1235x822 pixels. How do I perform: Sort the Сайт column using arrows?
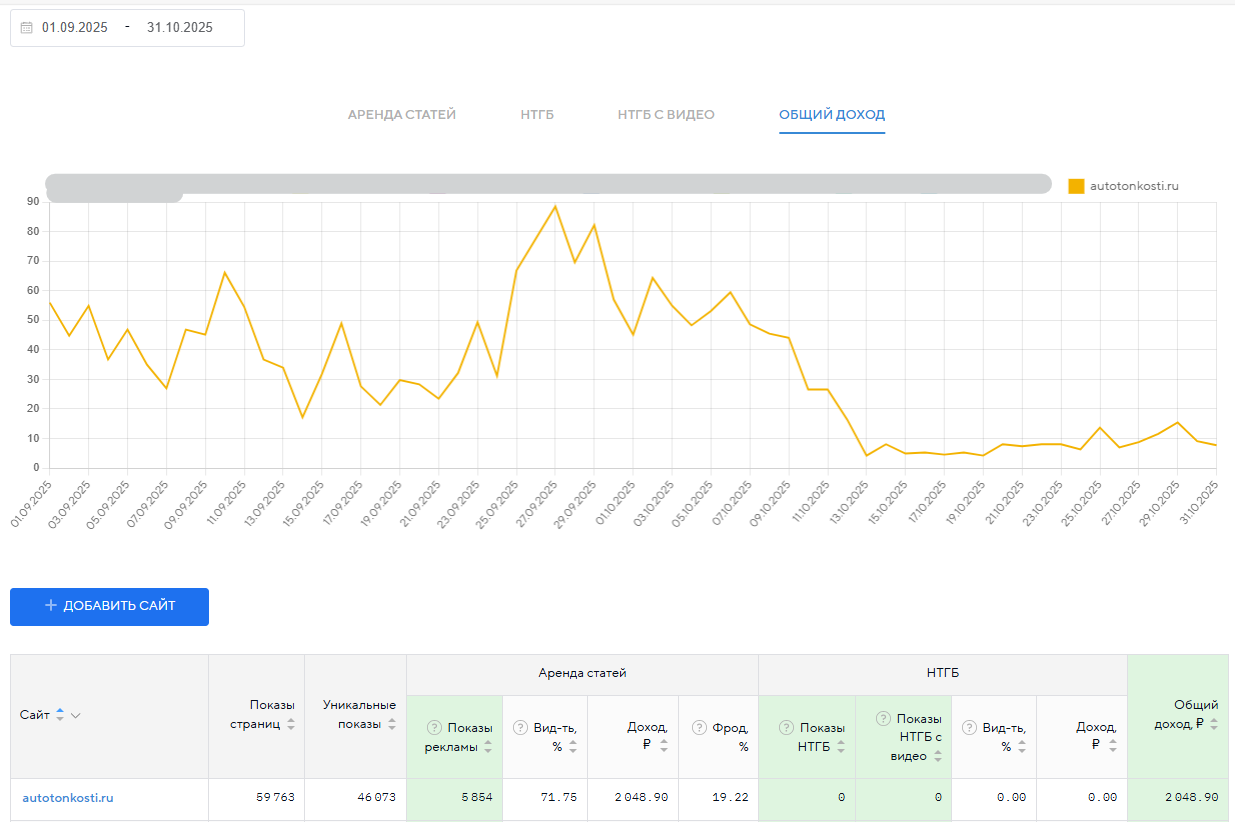[60, 715]
